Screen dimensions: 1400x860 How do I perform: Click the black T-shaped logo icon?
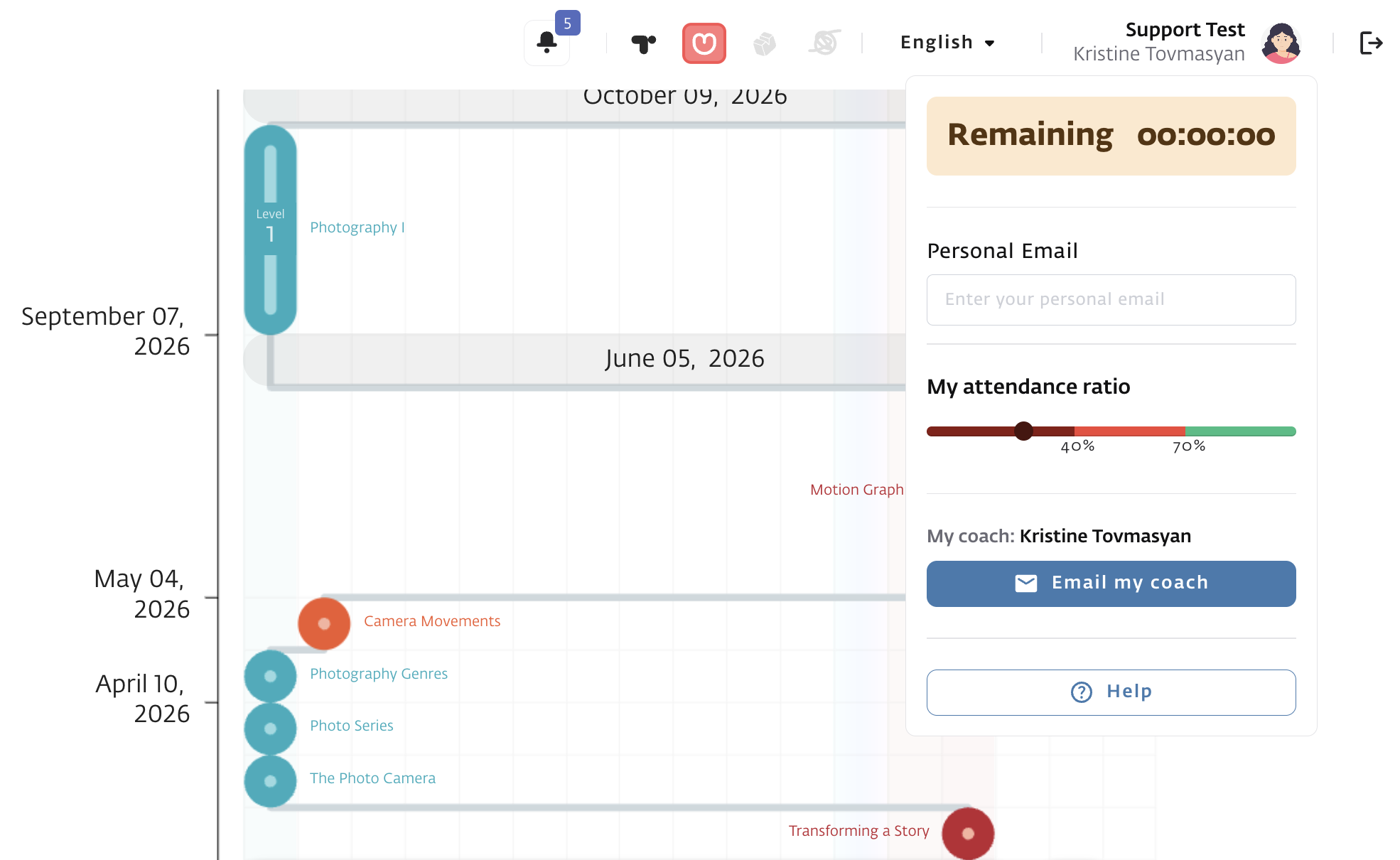point(643,44)
